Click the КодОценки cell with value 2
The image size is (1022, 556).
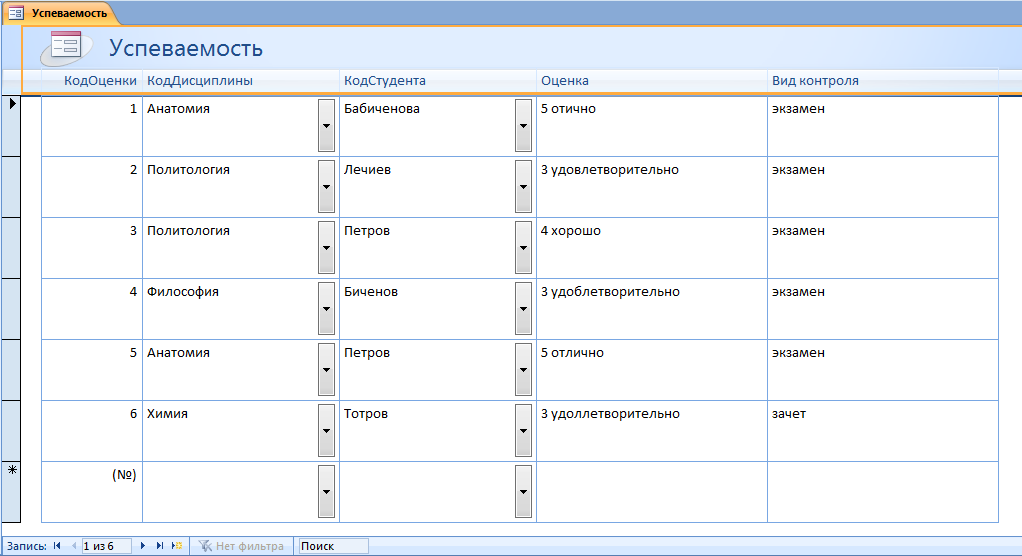[92, 187]
